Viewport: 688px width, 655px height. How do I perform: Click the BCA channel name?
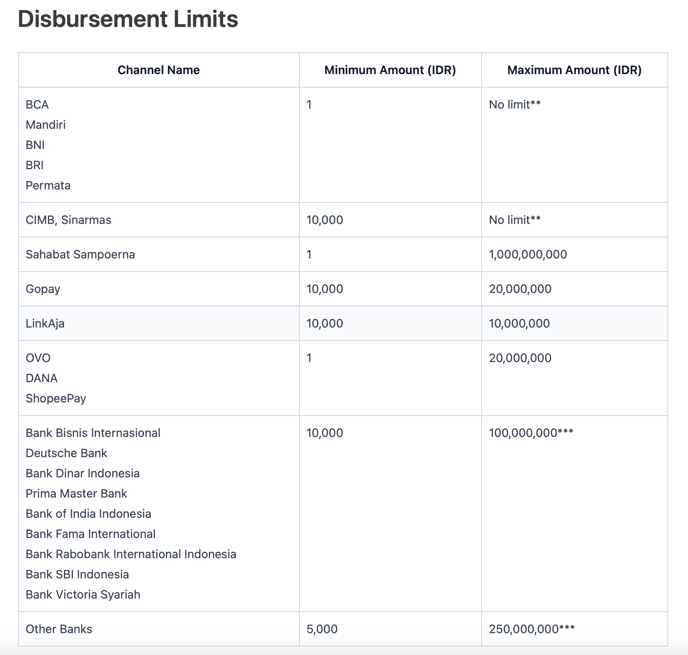[x=37, y=105]
